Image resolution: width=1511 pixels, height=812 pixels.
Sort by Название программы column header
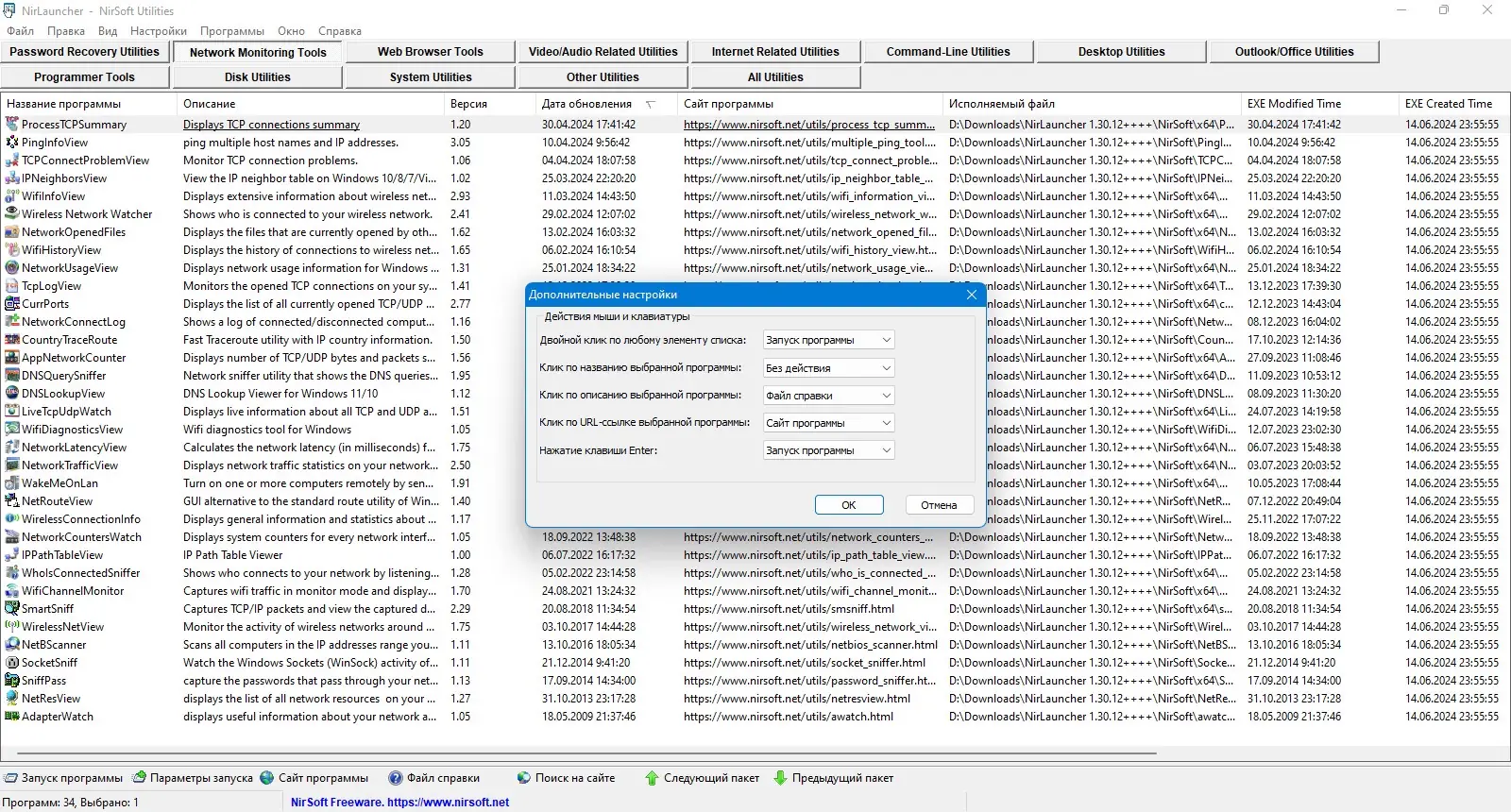[x=89, y=104]
